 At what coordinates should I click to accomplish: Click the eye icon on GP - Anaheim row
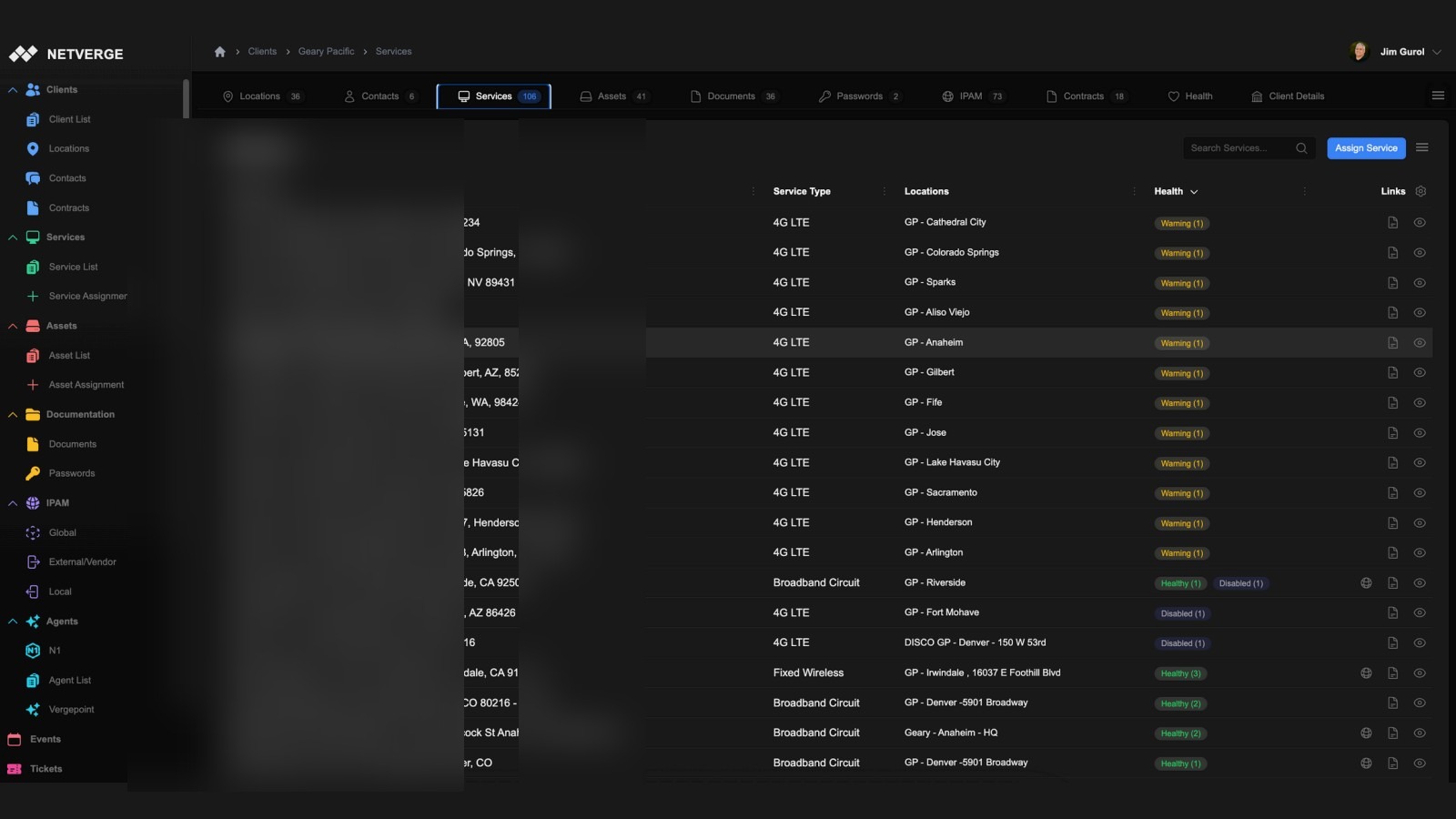click(x=1420, y=343)
